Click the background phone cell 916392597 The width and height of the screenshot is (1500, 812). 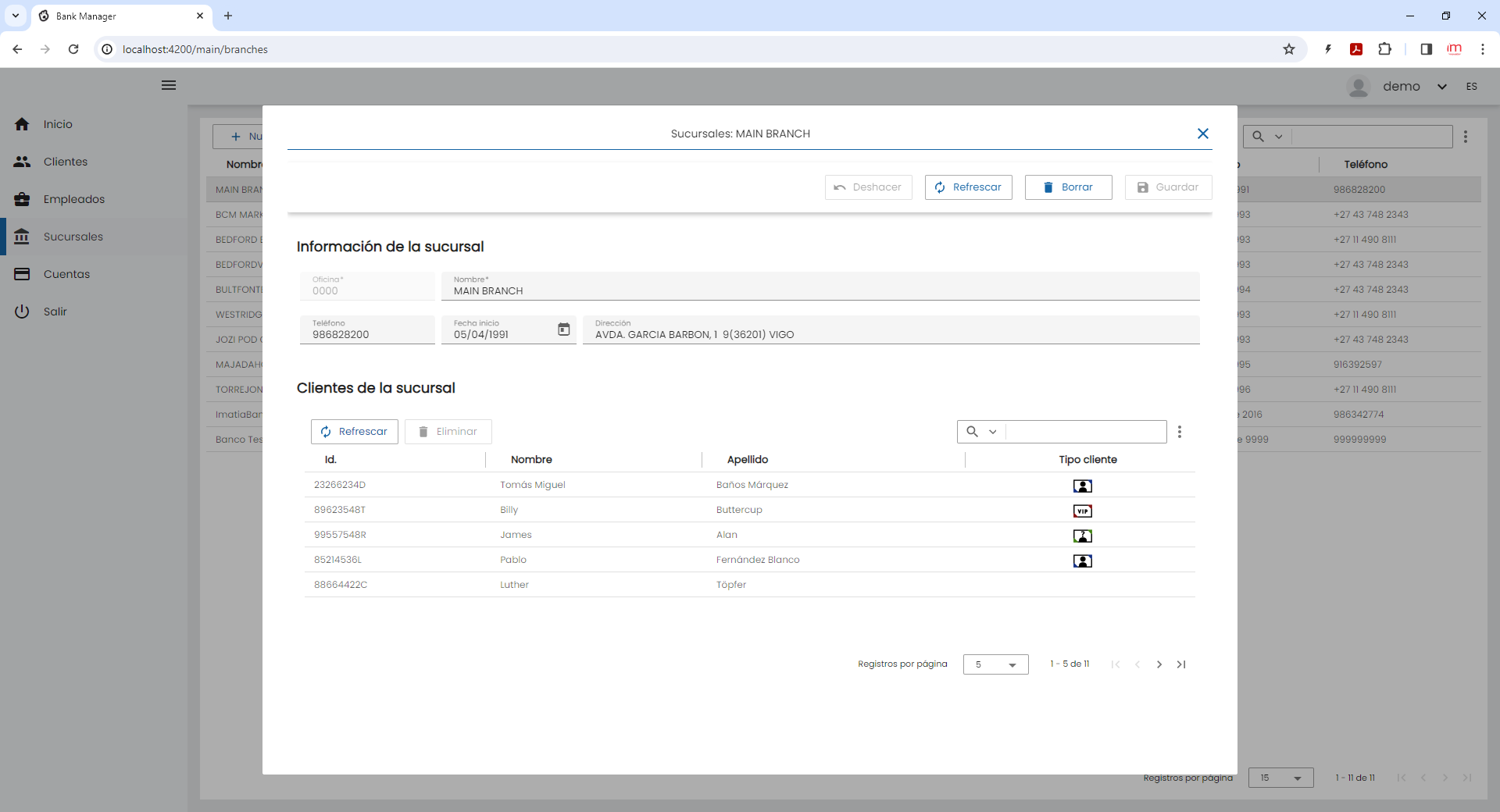pyautogui.click(x=1358, y=365)
